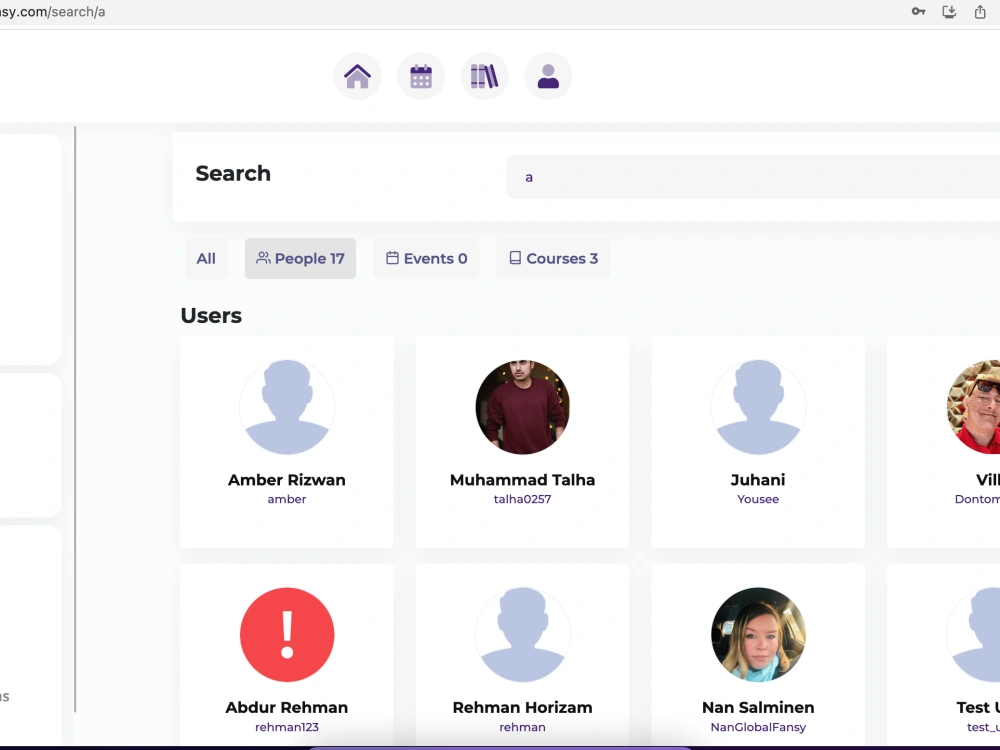This screenshot has height=750, width=1000.
Task: Click username 'amber'
Action: point(287,499)
